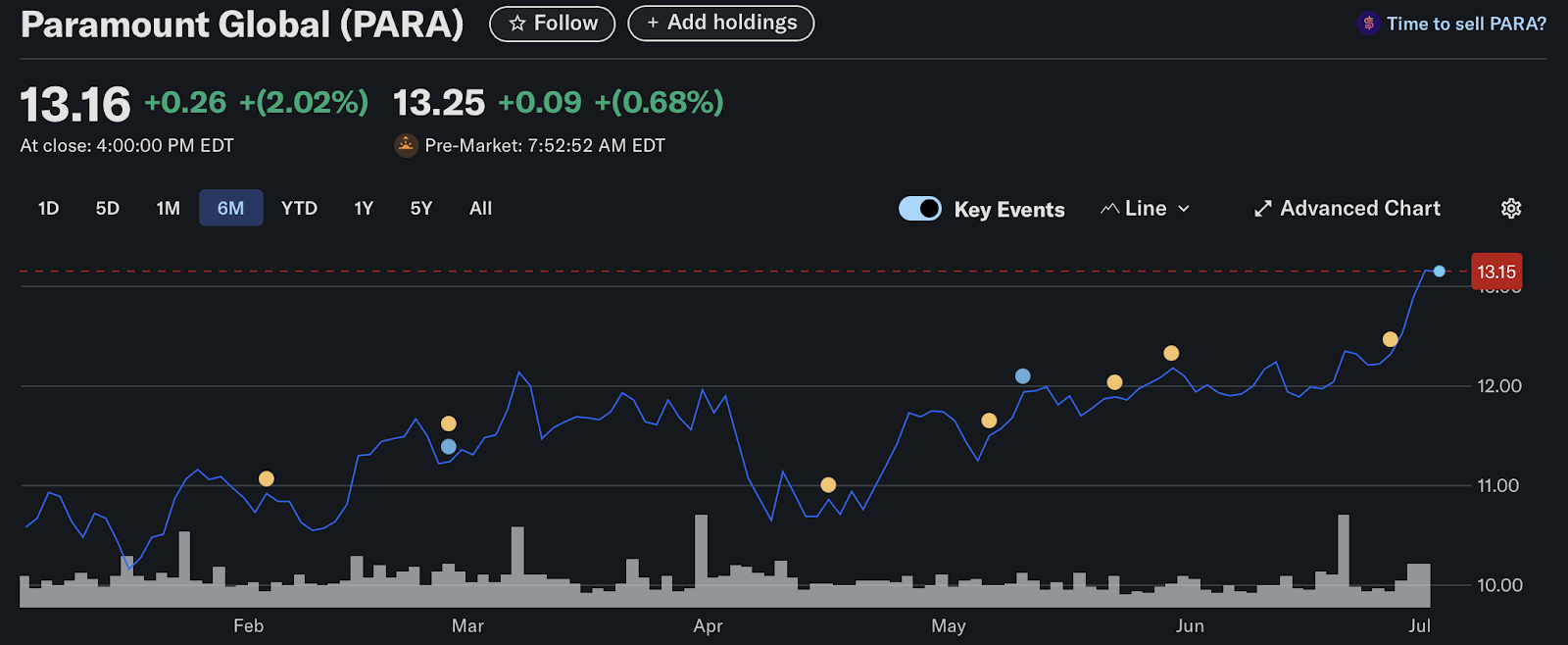Switch chart to 5Y range
This screenshot has width=1568, height=645.
(421, 208)
